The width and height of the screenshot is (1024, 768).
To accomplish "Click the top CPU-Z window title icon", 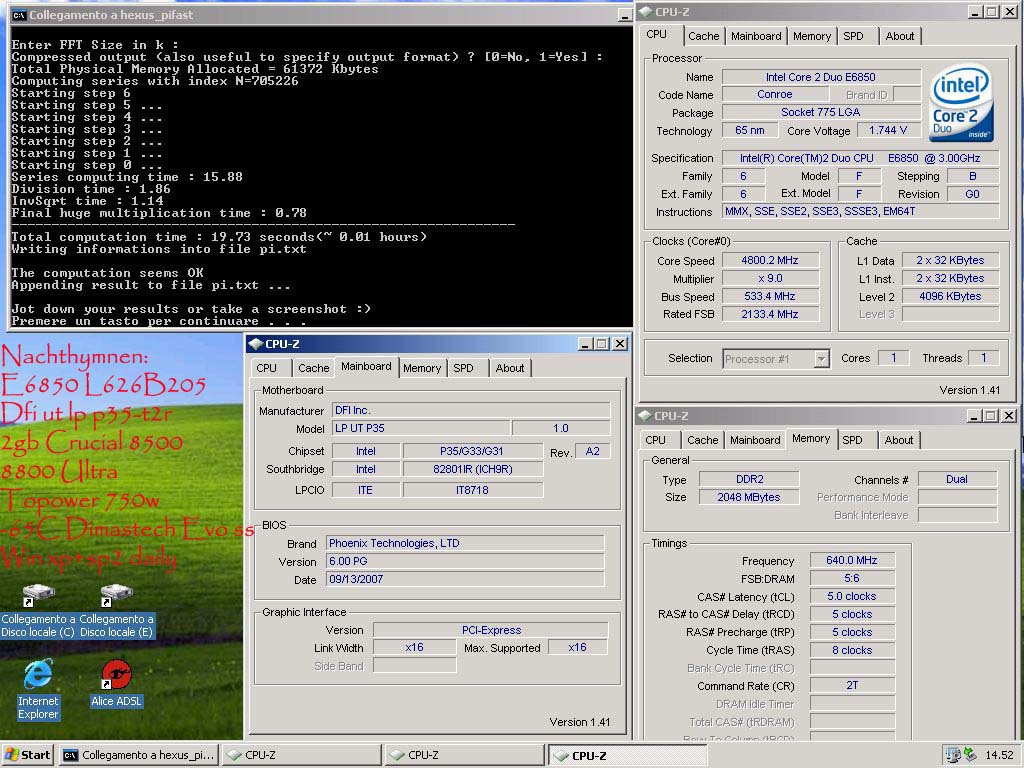I will [x=646, y=12].
